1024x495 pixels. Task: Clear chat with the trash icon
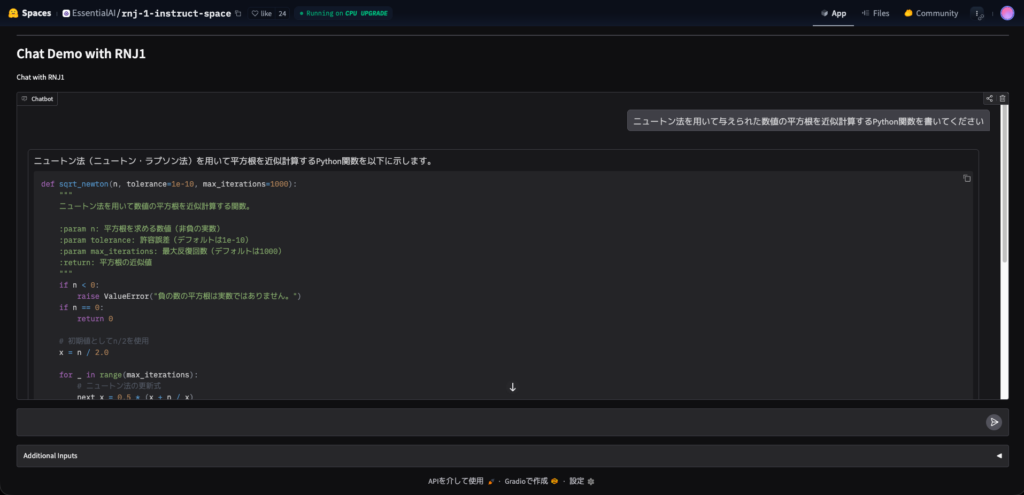[1003, 99]
